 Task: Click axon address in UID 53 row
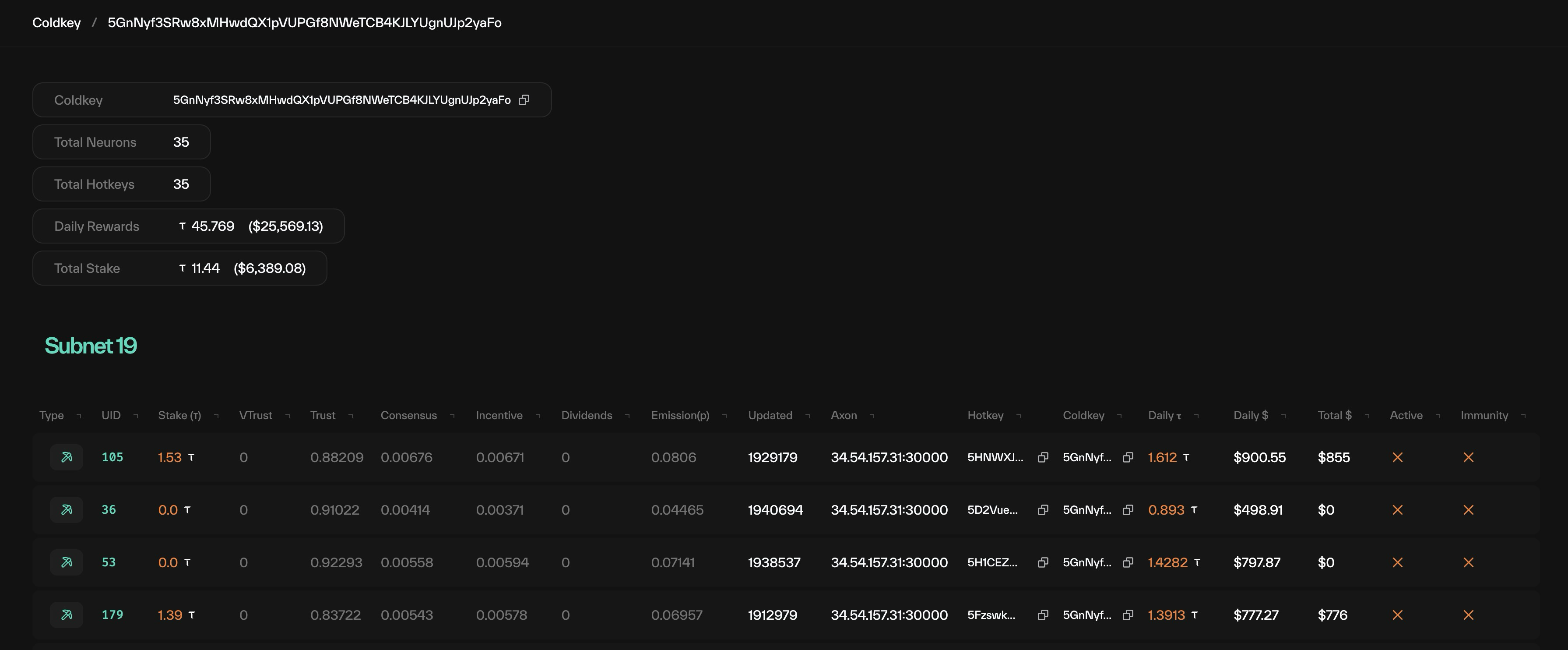[x=889, y=562]
